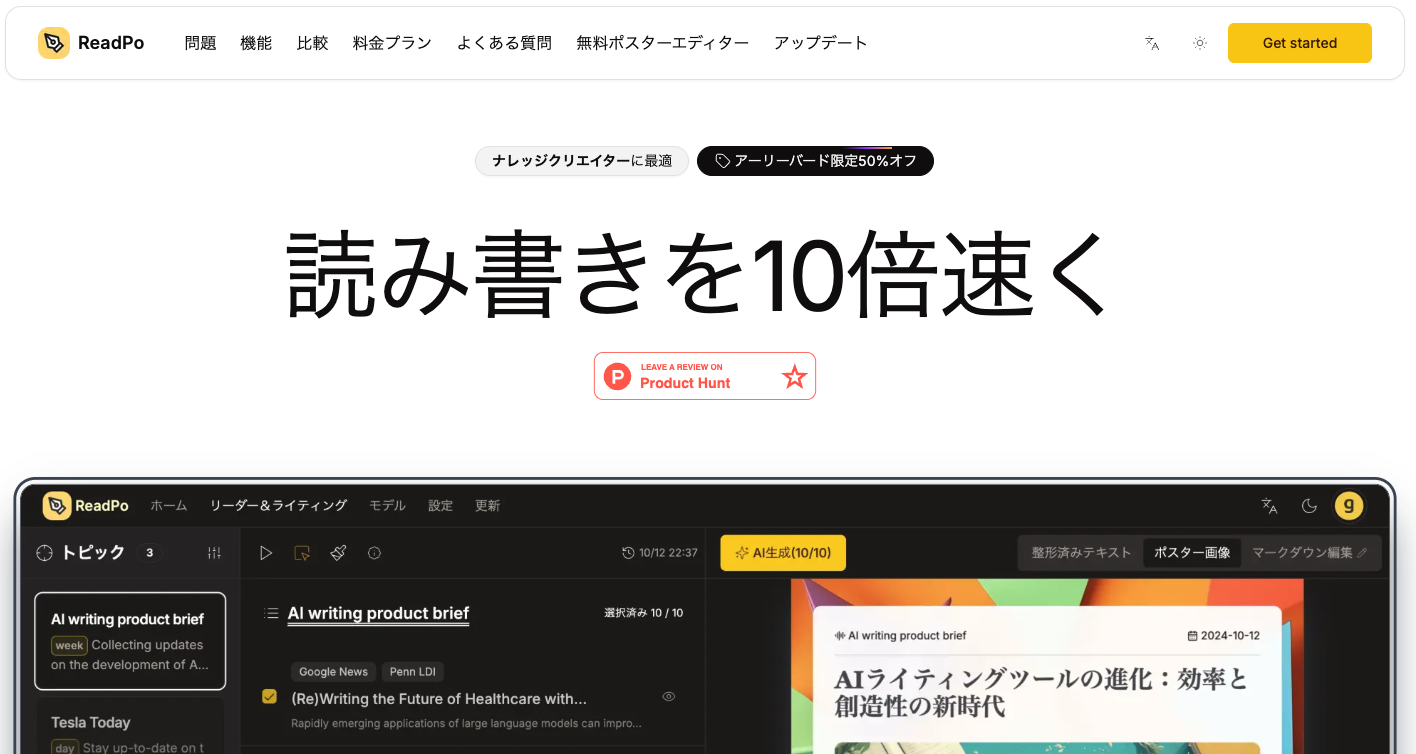Click the play triangle icon in reader toolbar
The height and width of the screenshot is (754, 1416).
[x=266, y=553]
